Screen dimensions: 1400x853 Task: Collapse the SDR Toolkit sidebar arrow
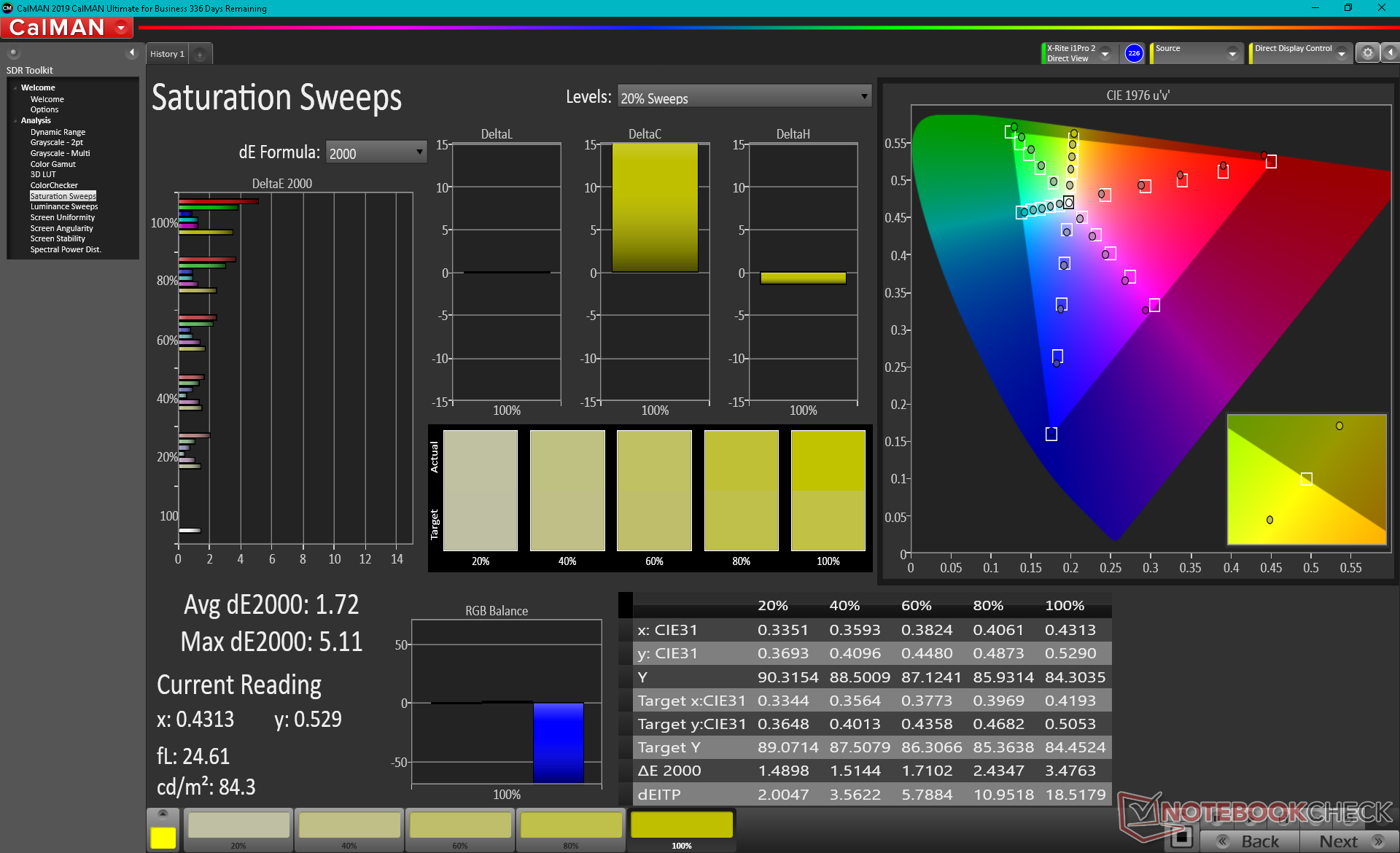132,52
